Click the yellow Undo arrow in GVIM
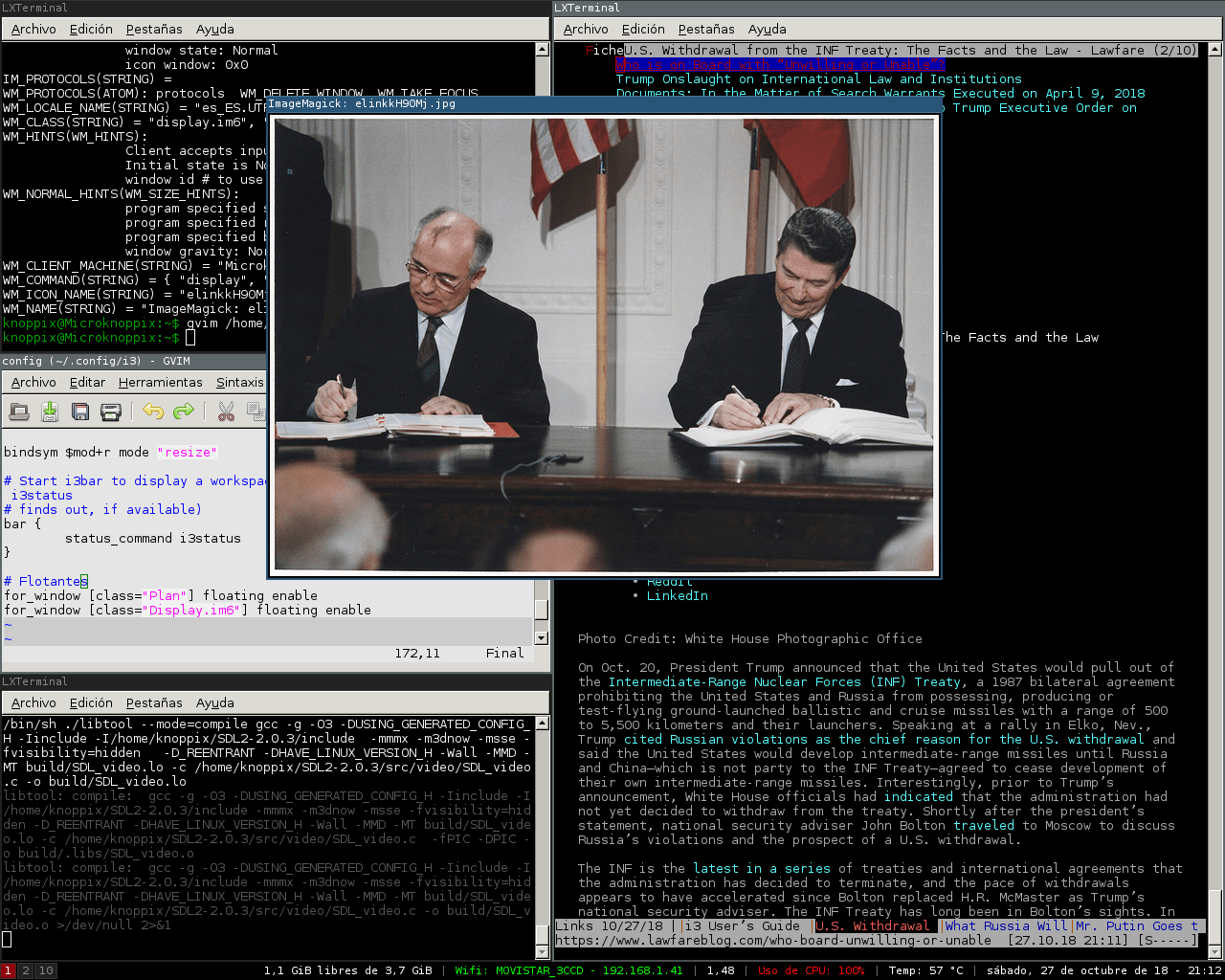Image resolution: width=1225 pixels, height=980 pixels. 153,412
